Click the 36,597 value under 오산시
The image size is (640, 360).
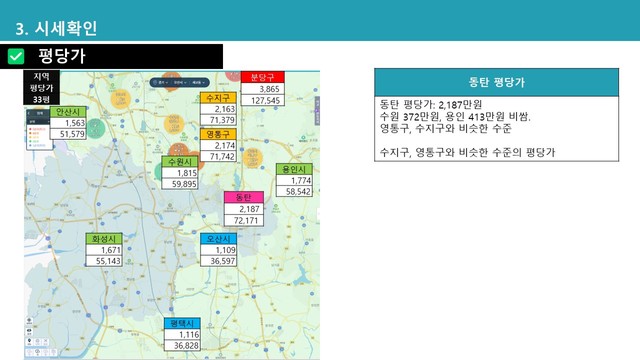(218, 261)
